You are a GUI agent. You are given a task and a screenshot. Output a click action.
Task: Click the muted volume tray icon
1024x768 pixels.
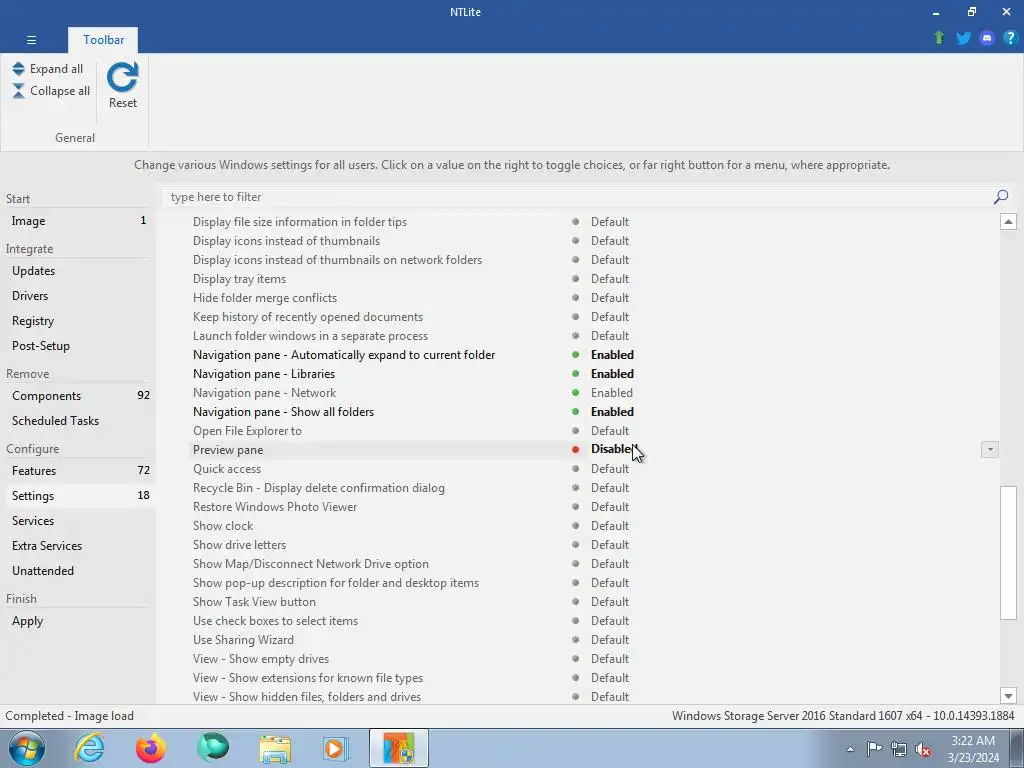pos(923,749)
